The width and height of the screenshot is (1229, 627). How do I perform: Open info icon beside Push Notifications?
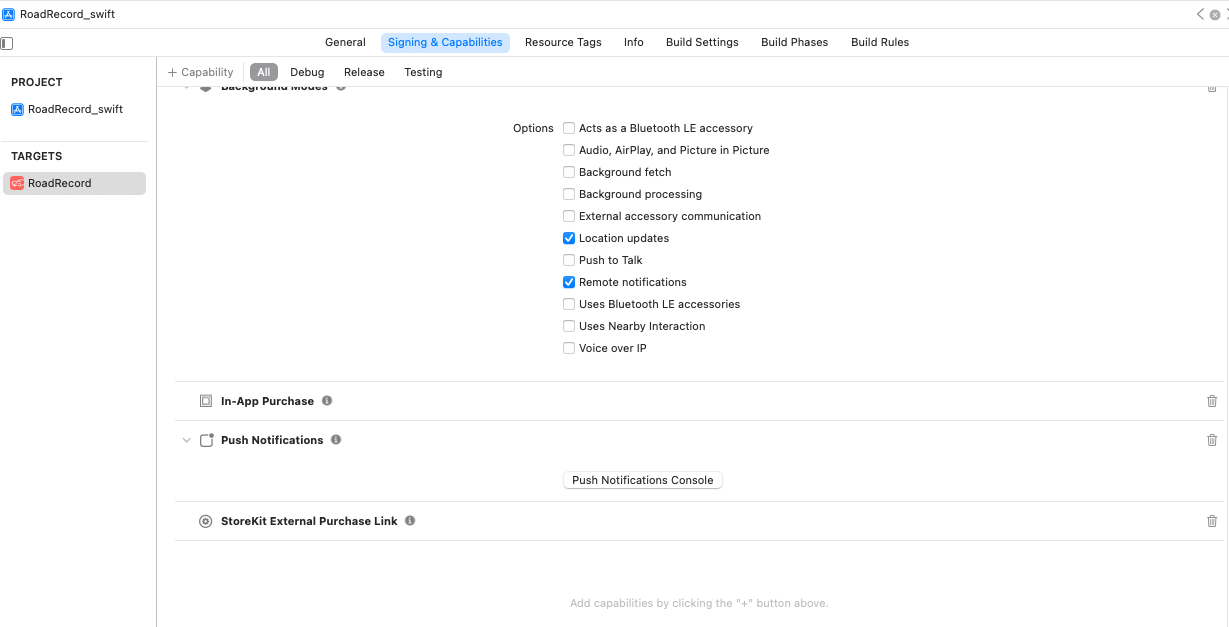click(x=336, y=440)
